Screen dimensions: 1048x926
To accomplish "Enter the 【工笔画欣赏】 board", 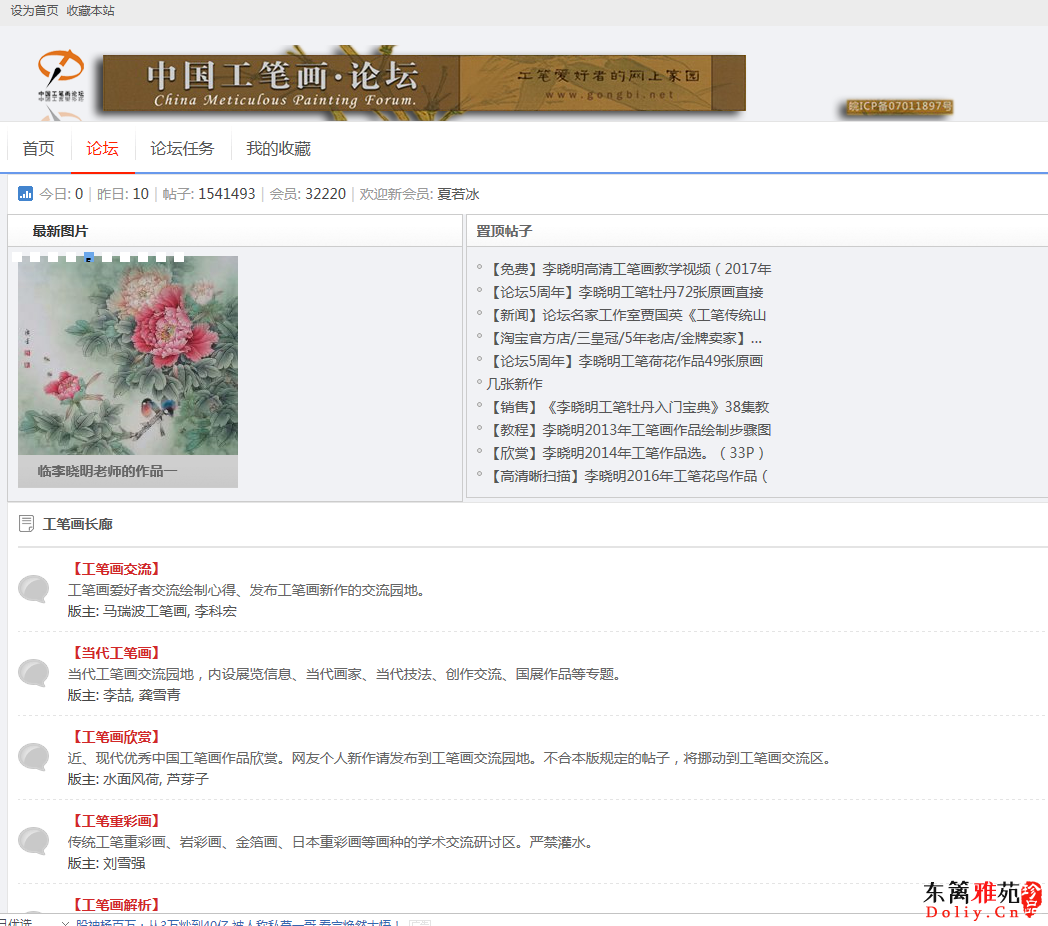I will tap(116, 737).
